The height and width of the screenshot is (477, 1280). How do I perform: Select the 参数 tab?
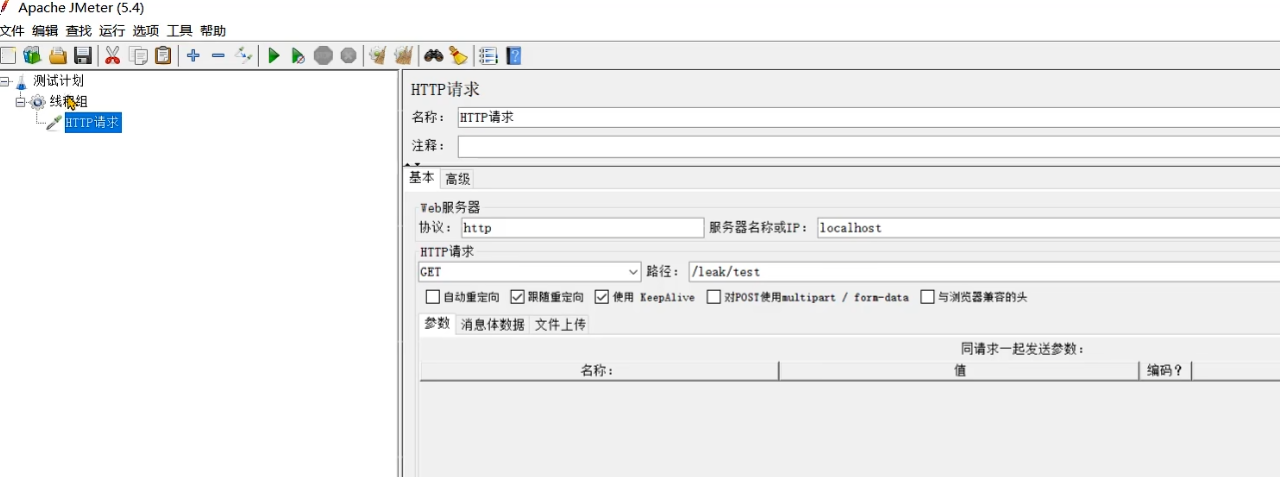437,324
